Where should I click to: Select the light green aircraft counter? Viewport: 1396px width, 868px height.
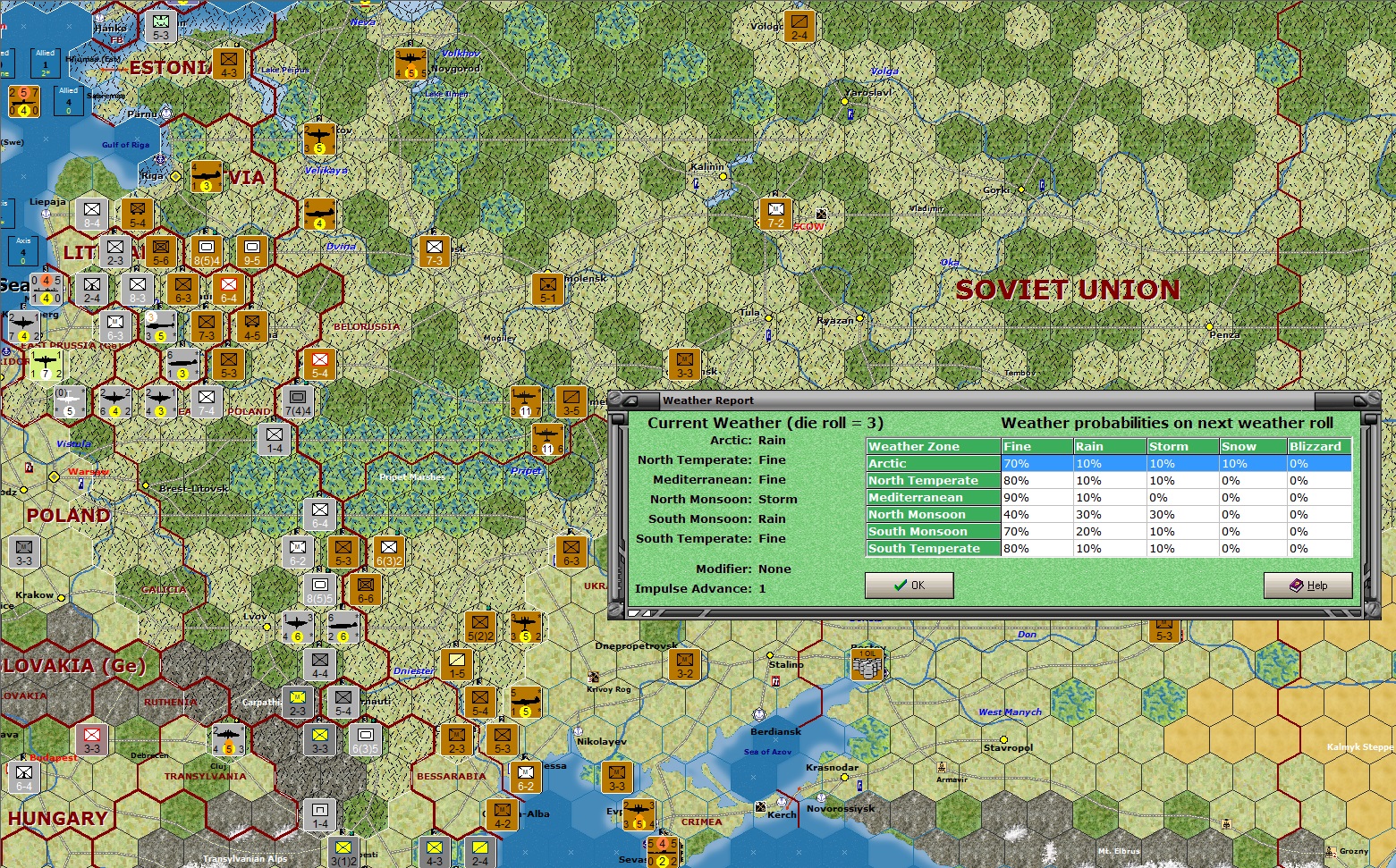[x=46, y=365]
